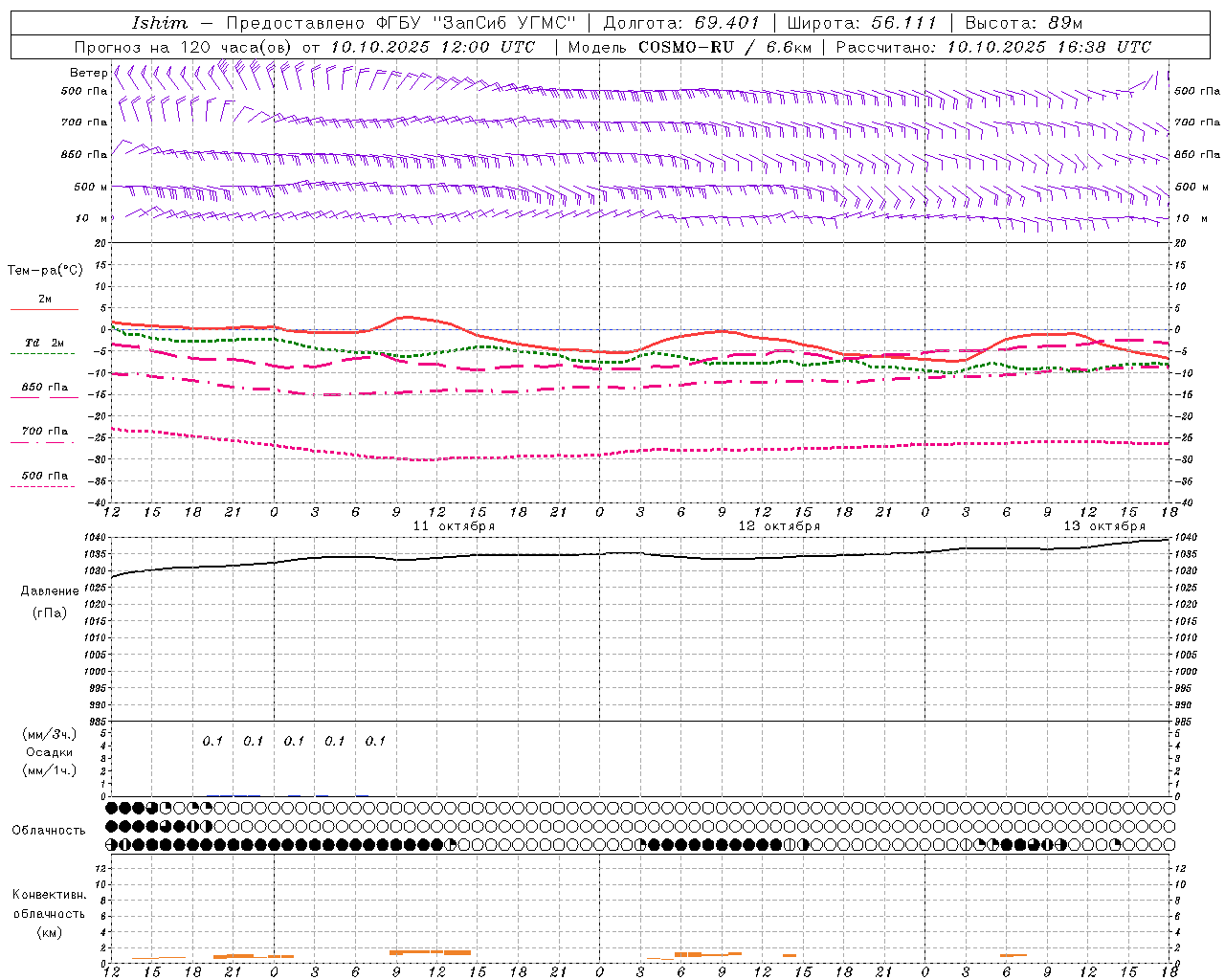Image resolution: width=1225 pixels, height=980 pixels.
Task: Click the "Ветер" wind panel label
Action: (88, 73)
